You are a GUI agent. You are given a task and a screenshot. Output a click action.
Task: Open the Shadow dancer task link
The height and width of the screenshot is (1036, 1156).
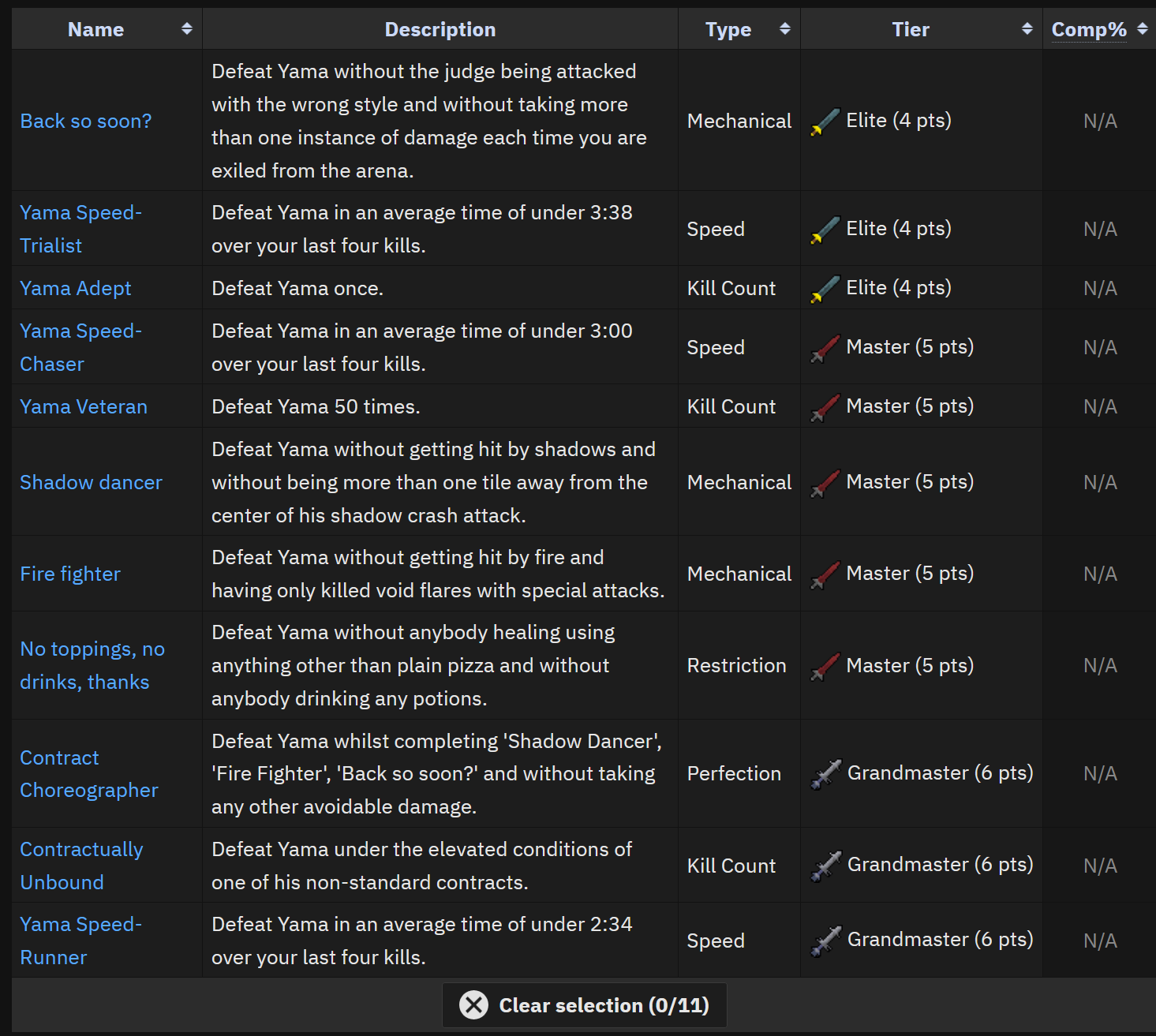(x=91, y=483)
